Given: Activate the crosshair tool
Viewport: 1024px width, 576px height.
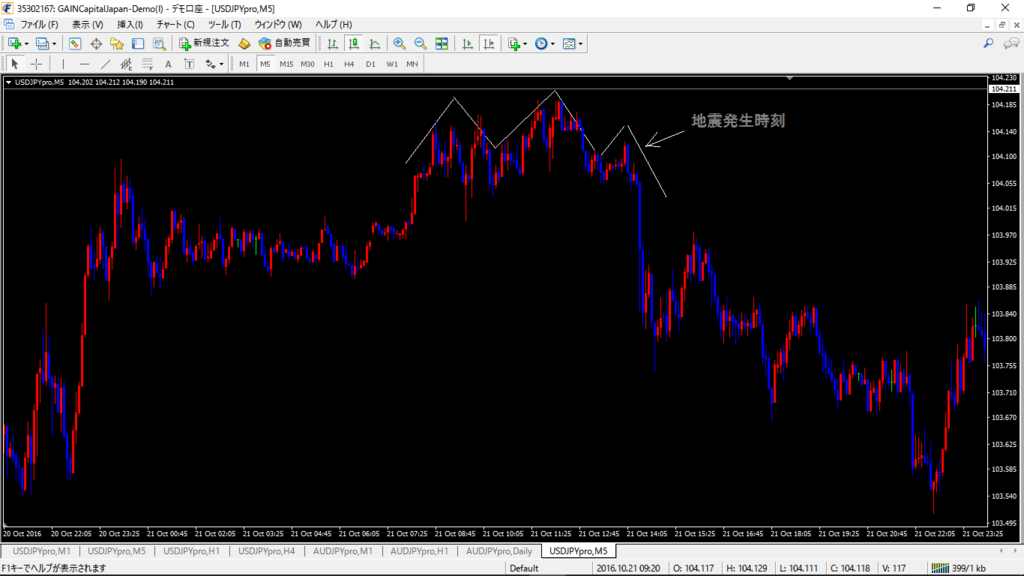Looking at the screenshot, I should (37, 64).
